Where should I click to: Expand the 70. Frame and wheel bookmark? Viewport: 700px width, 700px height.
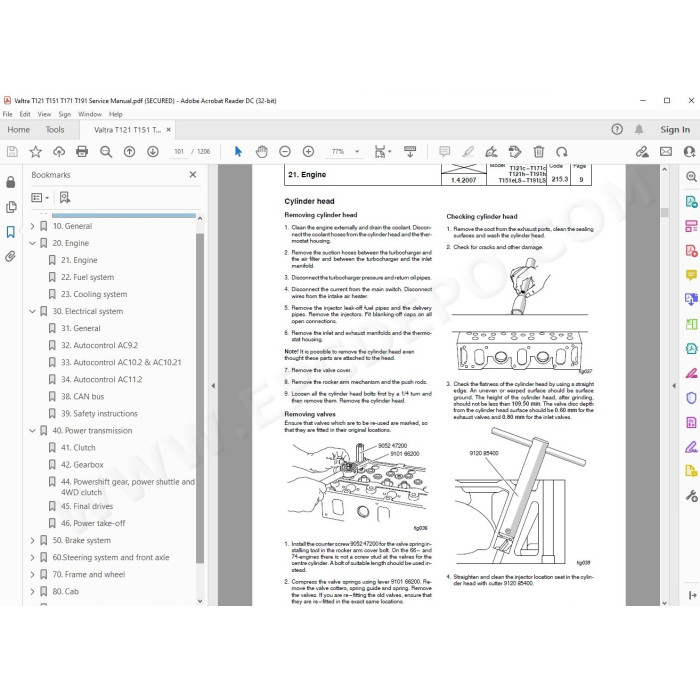coord(32,575)
